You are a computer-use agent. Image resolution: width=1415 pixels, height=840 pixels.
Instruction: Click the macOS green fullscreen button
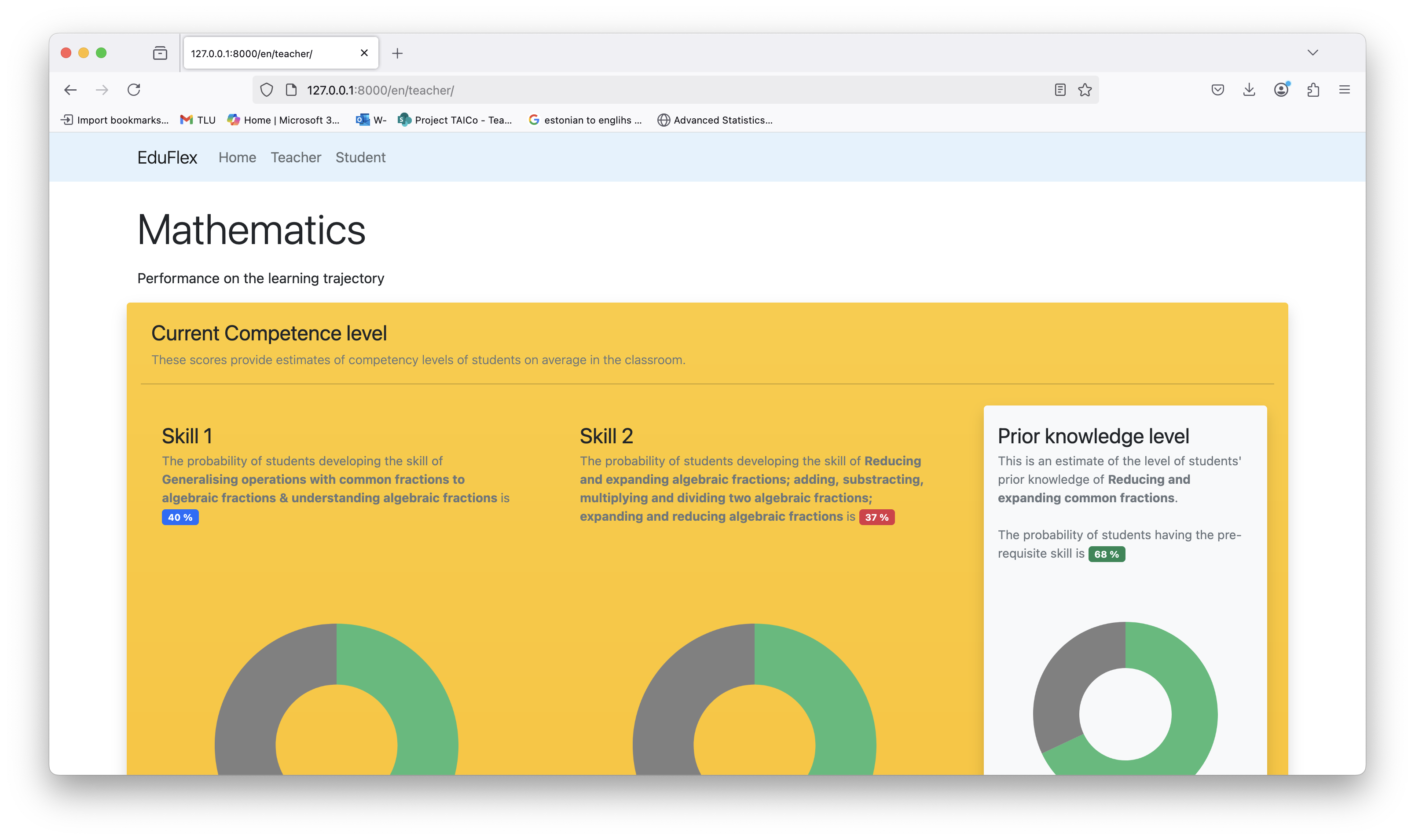101,53
